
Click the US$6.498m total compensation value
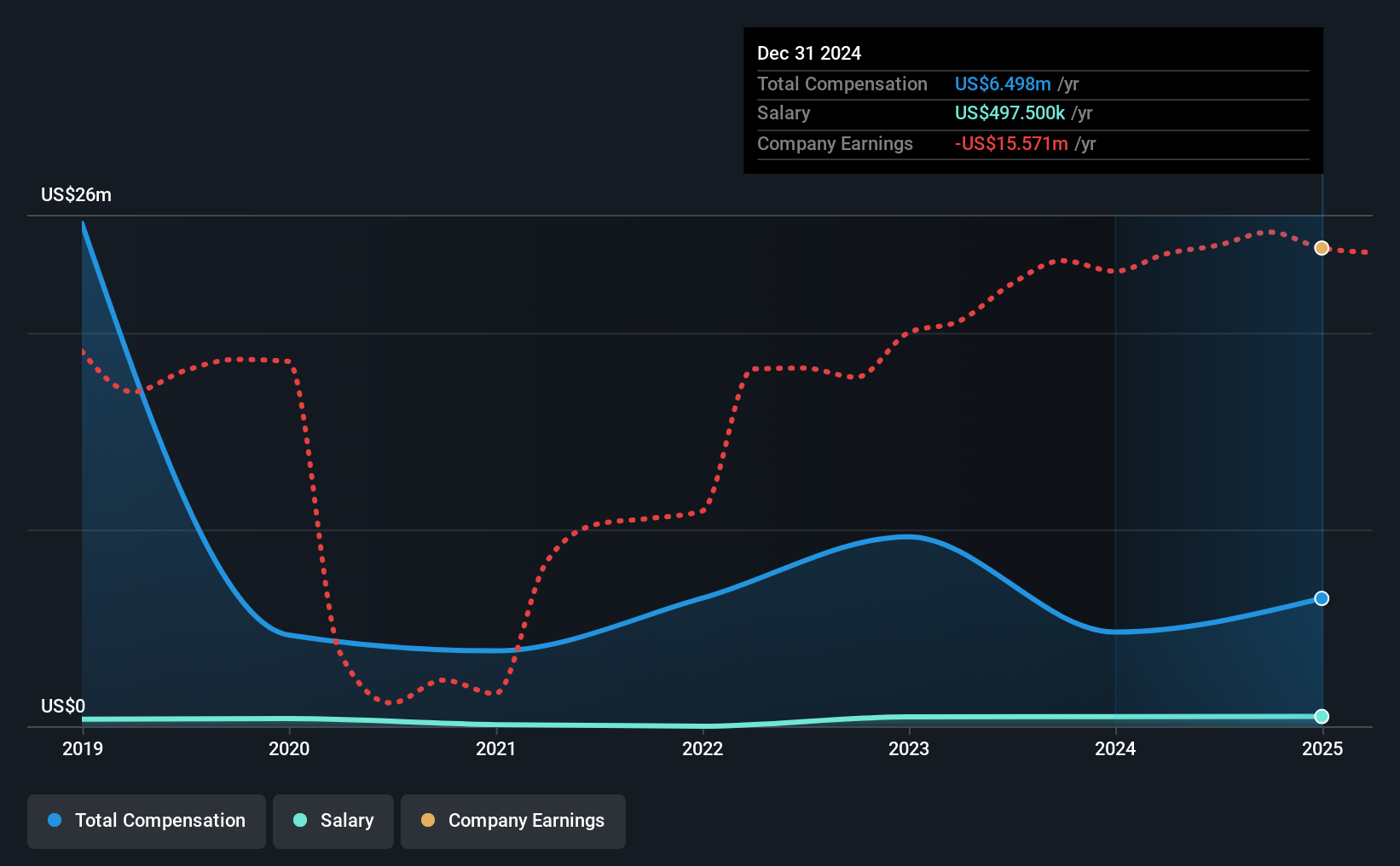(x=1003, y=84)
